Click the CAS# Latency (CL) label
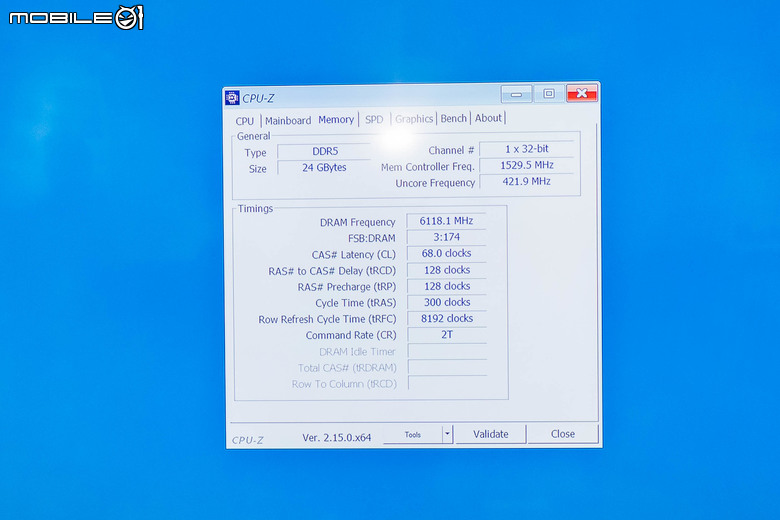The height and width of the screenshot is (520, 780). (353, 255)
